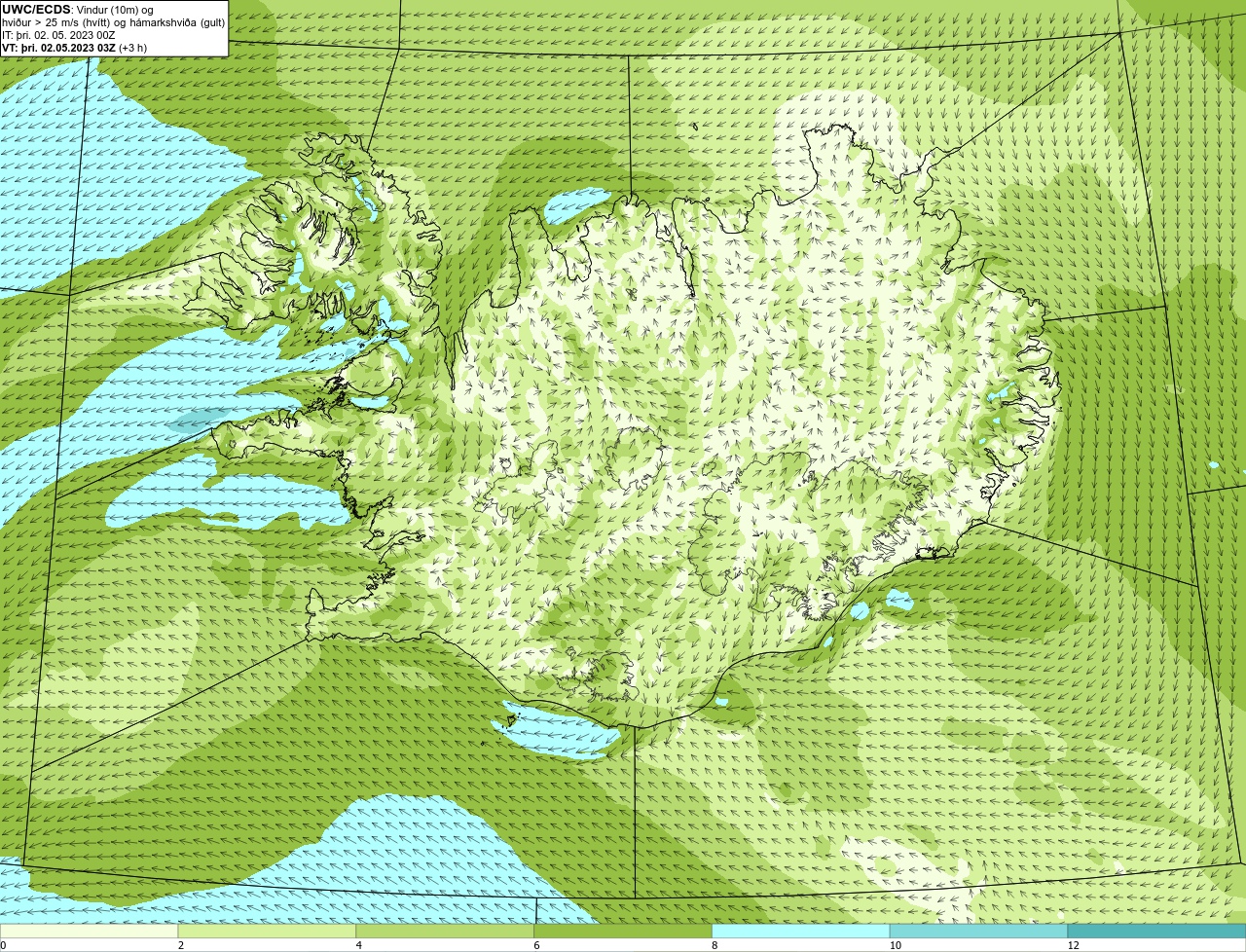Click the 'UWC/ECDS' title text in legend
Viewport: 1246px width, 952px height.
36,10
